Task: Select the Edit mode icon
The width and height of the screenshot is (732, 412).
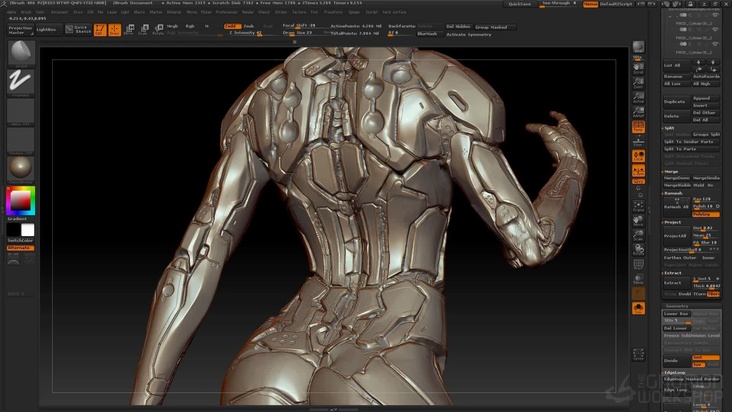Action: click(101, 29)
